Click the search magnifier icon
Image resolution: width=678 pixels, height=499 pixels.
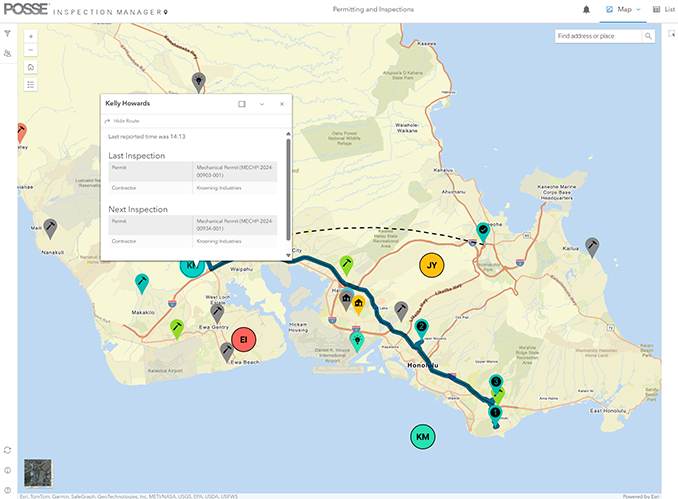(x=648, y=36)
